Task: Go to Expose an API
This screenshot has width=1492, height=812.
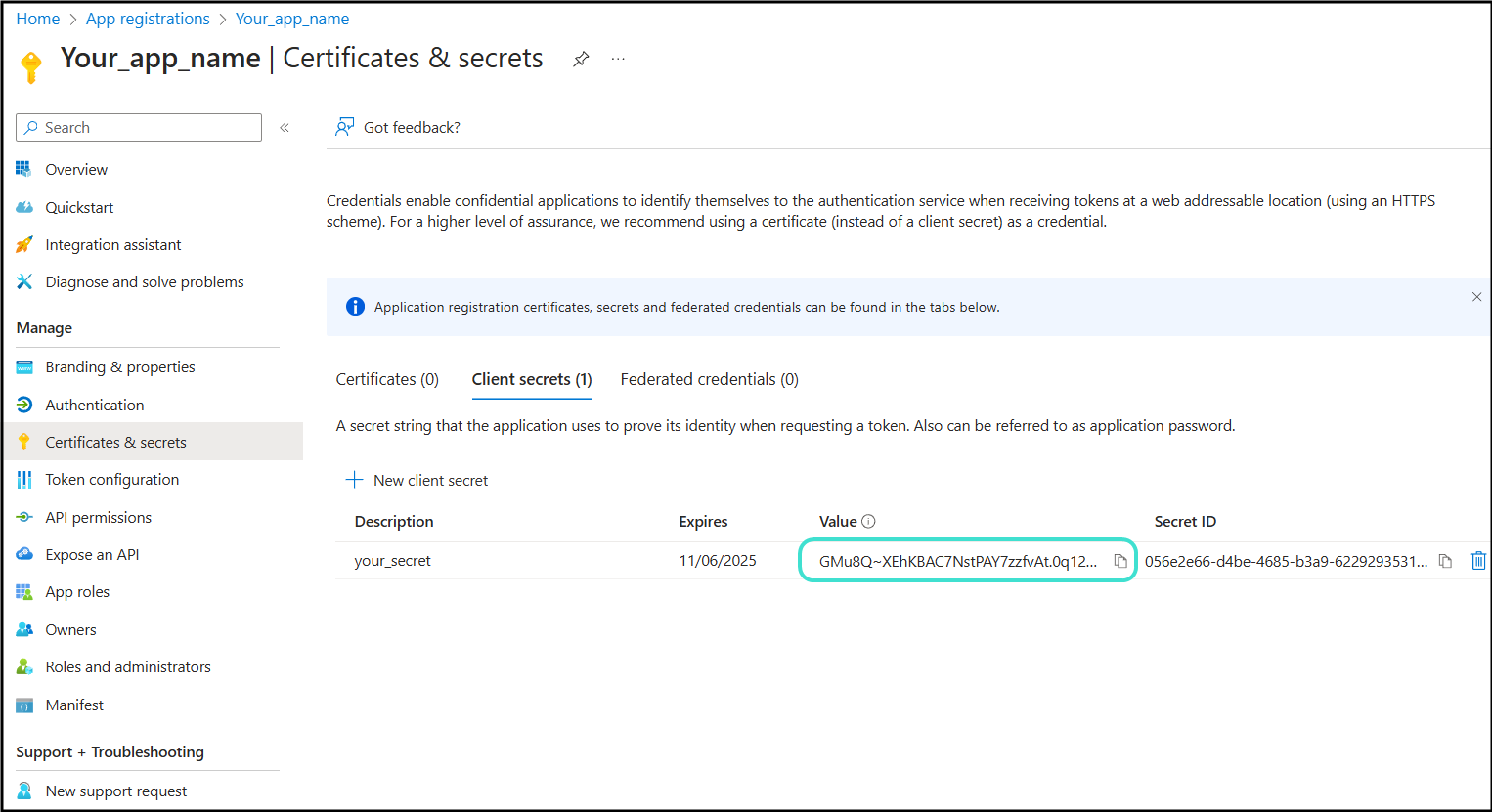Action: click(92, 554)
